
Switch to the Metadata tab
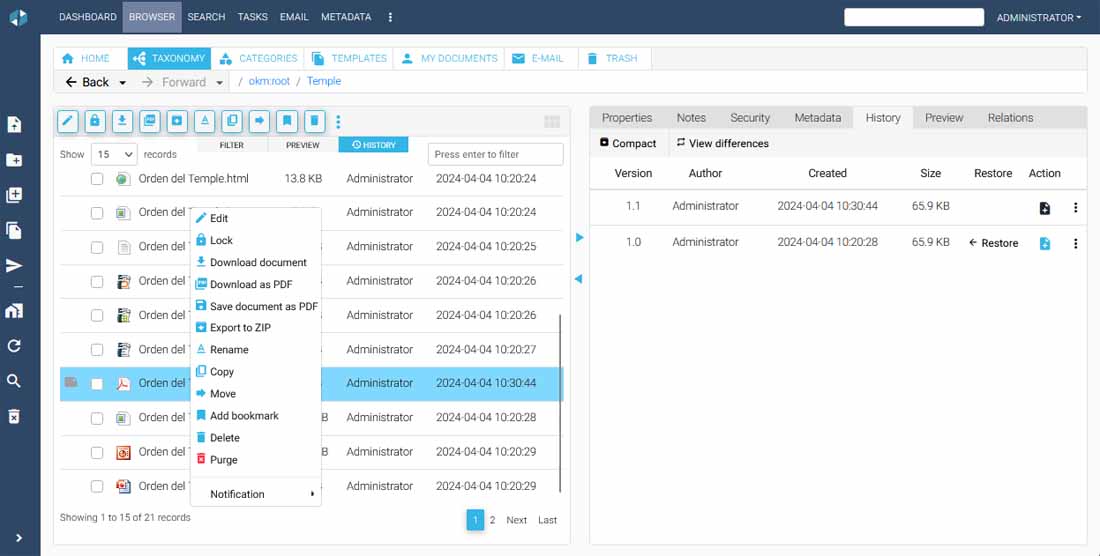click(x=817, y=118)
